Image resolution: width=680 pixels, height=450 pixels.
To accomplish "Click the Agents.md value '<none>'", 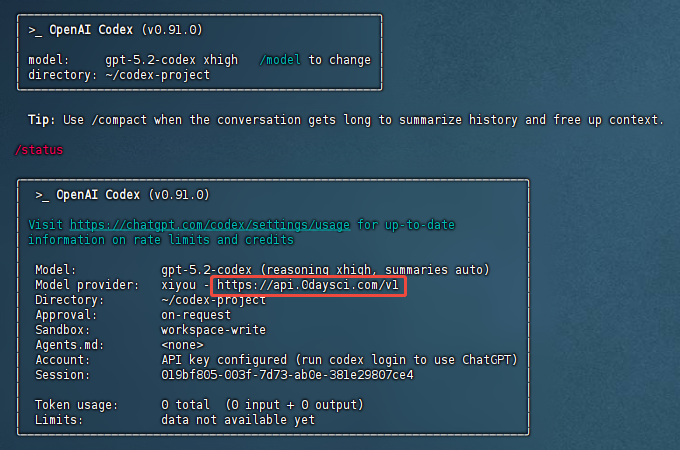I will pos(182,345).
